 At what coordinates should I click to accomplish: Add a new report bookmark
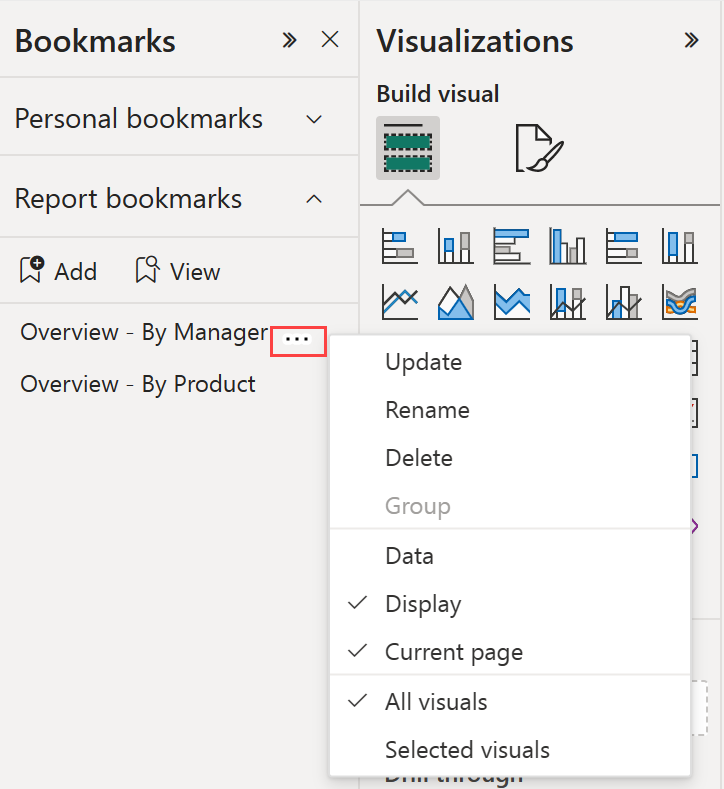pos(59,271)
